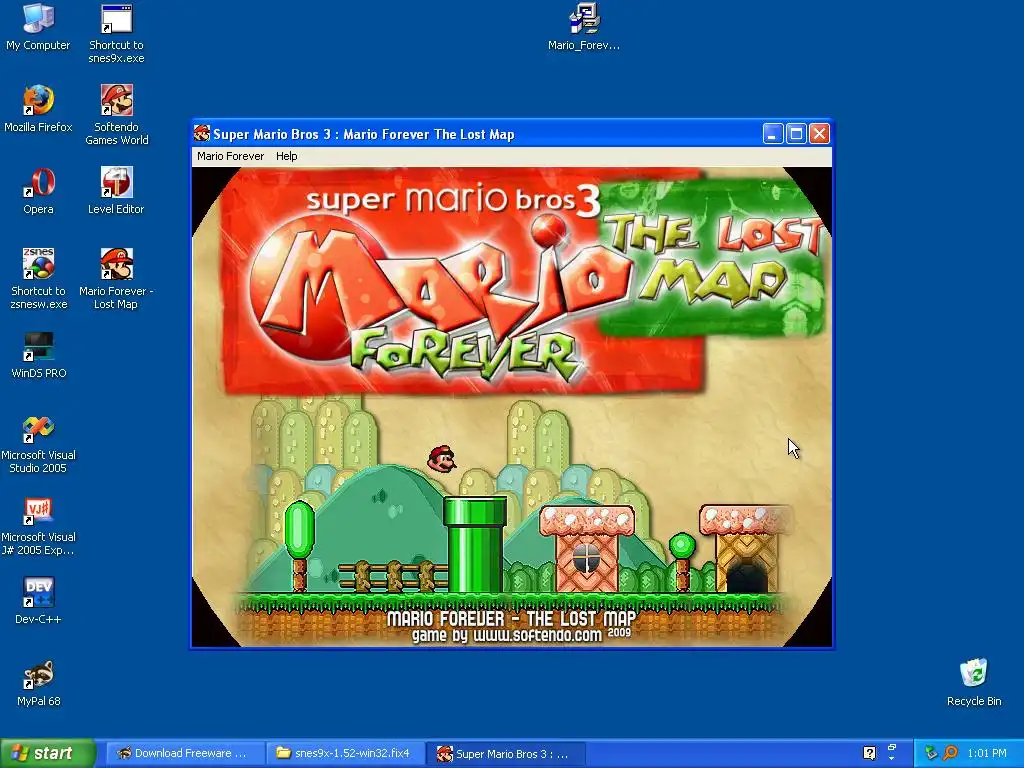Click the magnifier icon in system tray

point(950,753)
